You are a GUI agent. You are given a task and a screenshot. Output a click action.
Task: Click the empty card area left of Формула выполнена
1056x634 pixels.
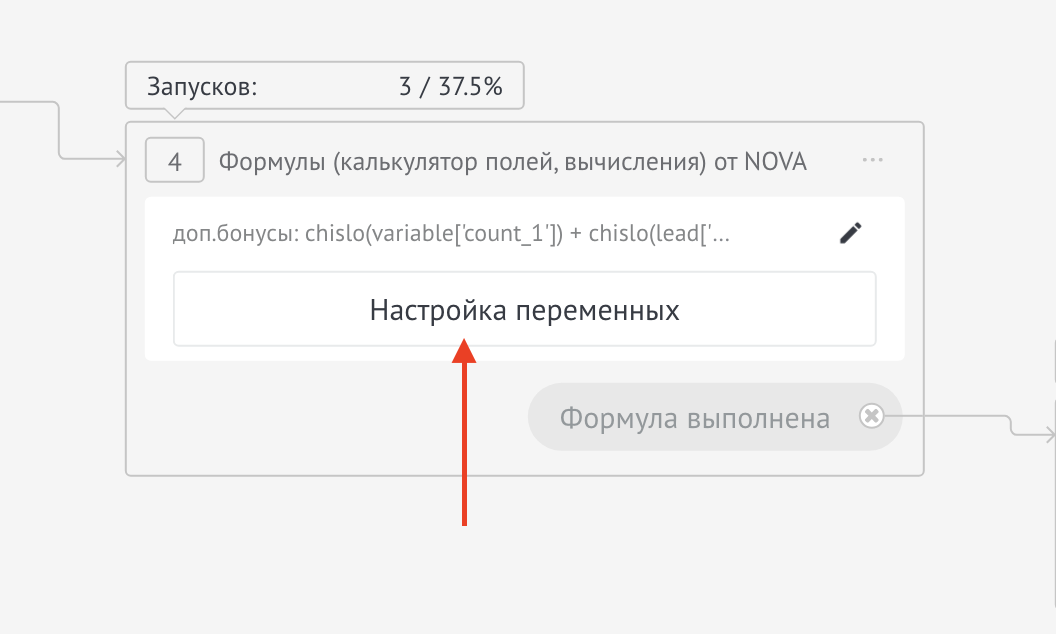(323, 418)
